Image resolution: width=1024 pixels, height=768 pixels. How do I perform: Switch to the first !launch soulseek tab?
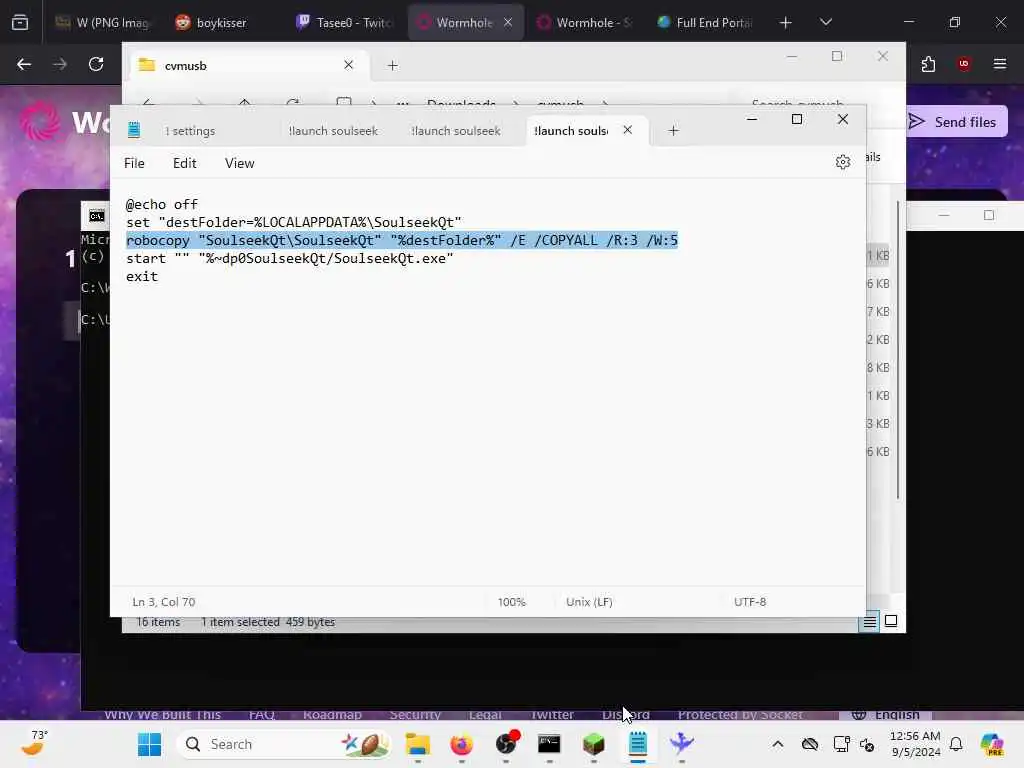333,131
